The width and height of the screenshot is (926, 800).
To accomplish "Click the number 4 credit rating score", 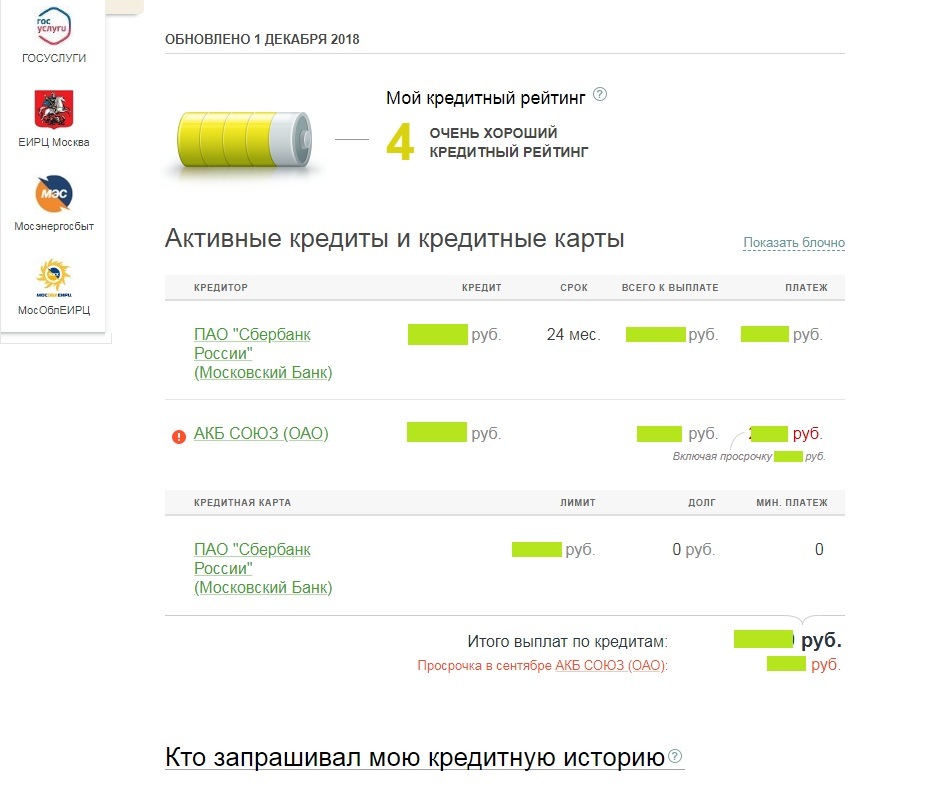I will pos(400,144).
